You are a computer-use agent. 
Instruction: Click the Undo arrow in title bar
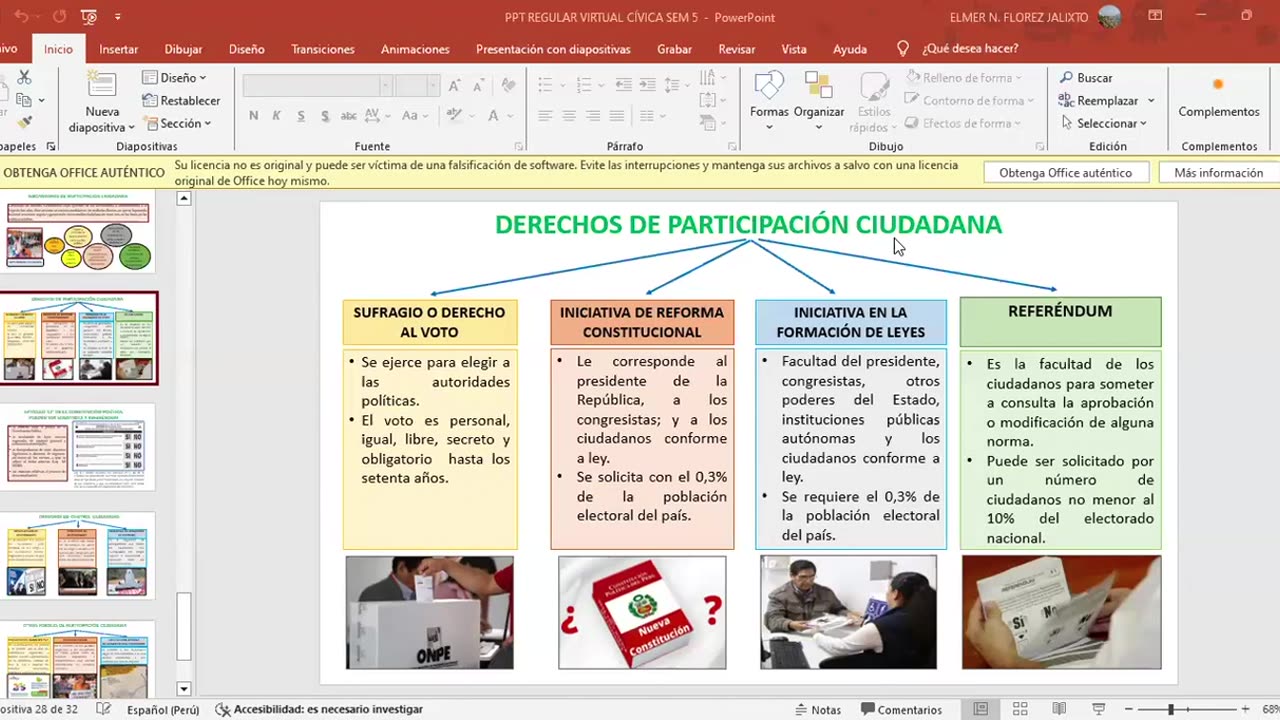[22, 17]
